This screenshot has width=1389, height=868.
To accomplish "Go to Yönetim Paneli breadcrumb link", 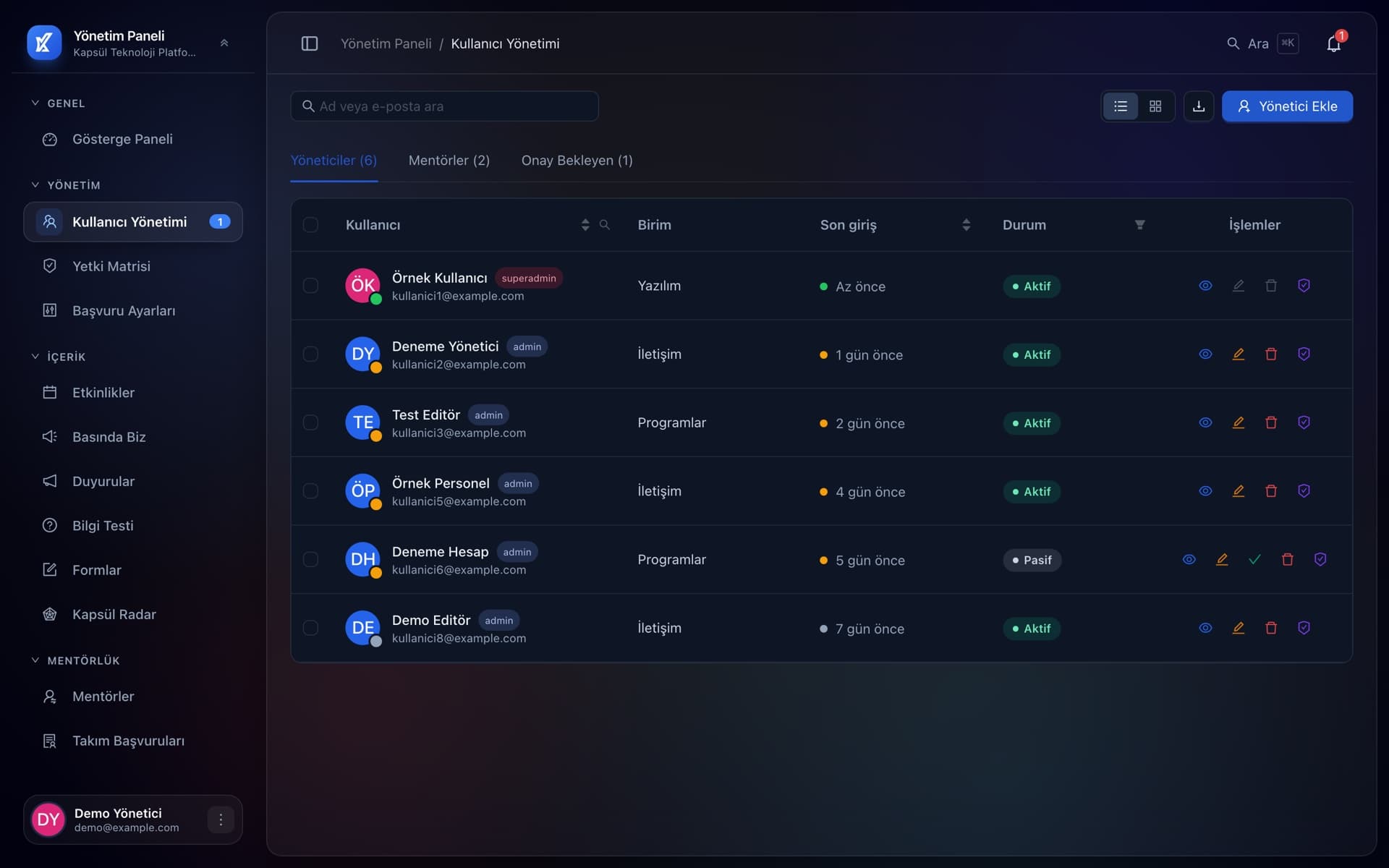I will [386, 44].
